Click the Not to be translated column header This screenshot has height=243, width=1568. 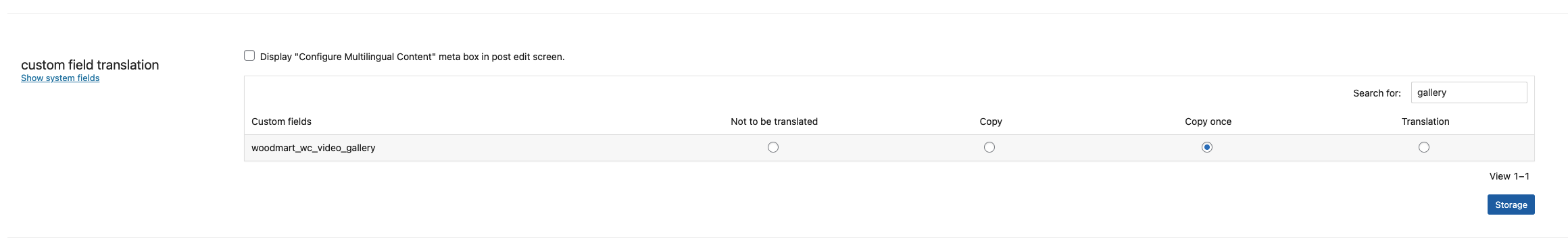774,122
